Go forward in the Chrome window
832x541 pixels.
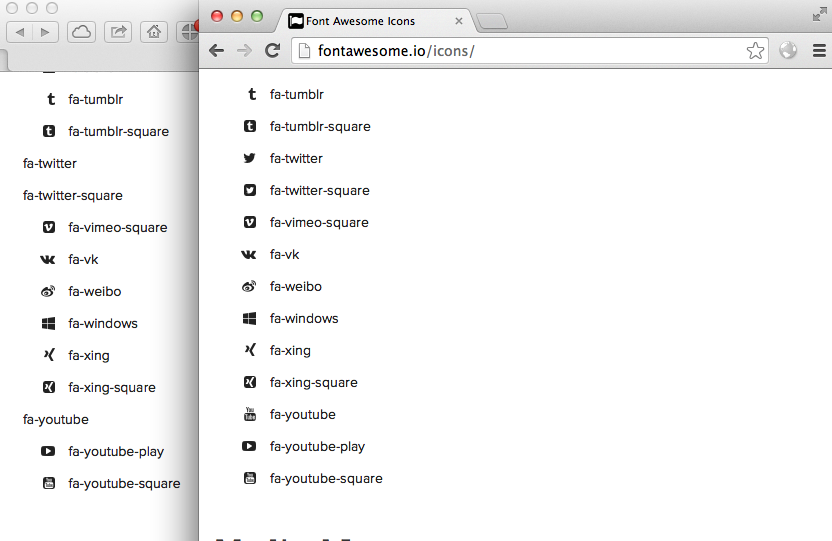coord(244,51)
